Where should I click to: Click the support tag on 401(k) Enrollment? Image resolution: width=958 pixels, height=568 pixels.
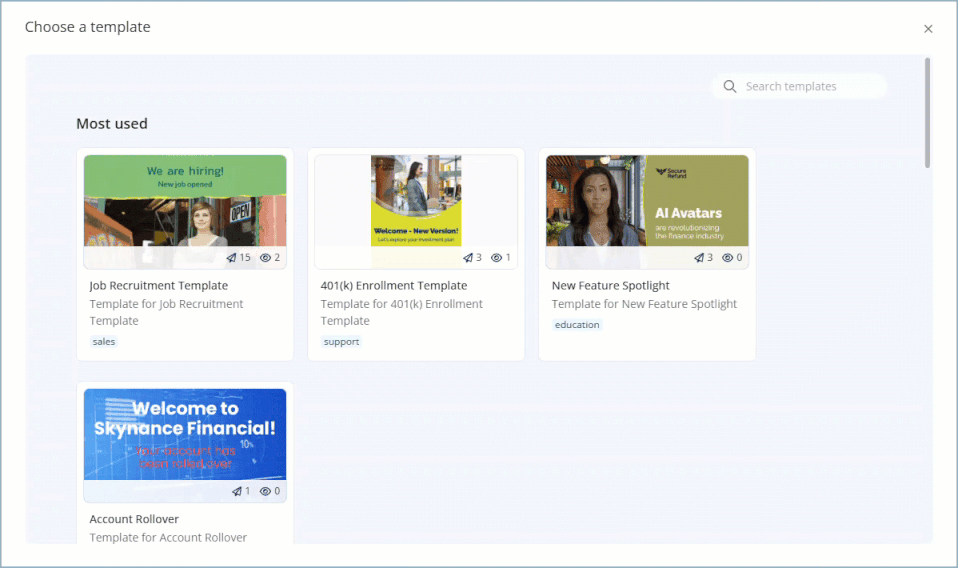click(341, 342)
